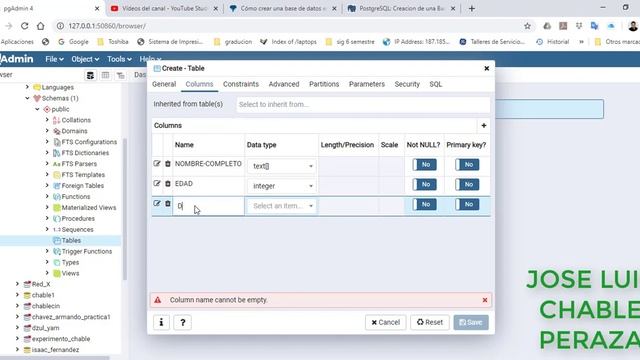Open the File menu
Viewport: 640px width, 360px height.
[54, 59]
